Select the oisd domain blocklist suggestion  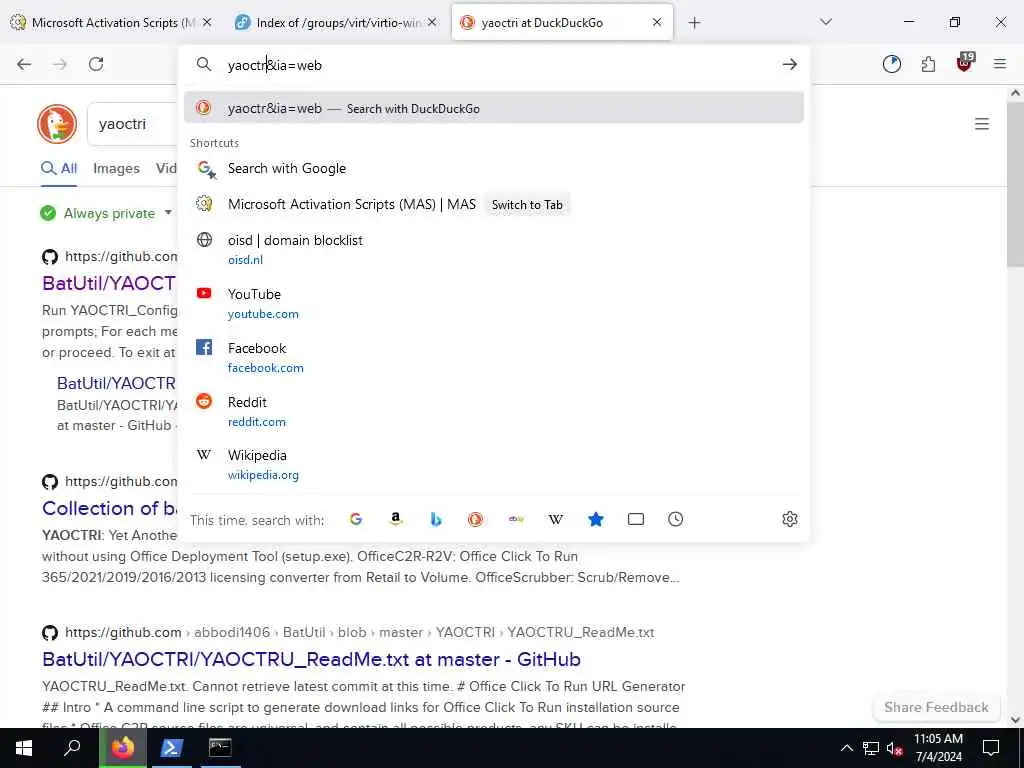(494, 249)
